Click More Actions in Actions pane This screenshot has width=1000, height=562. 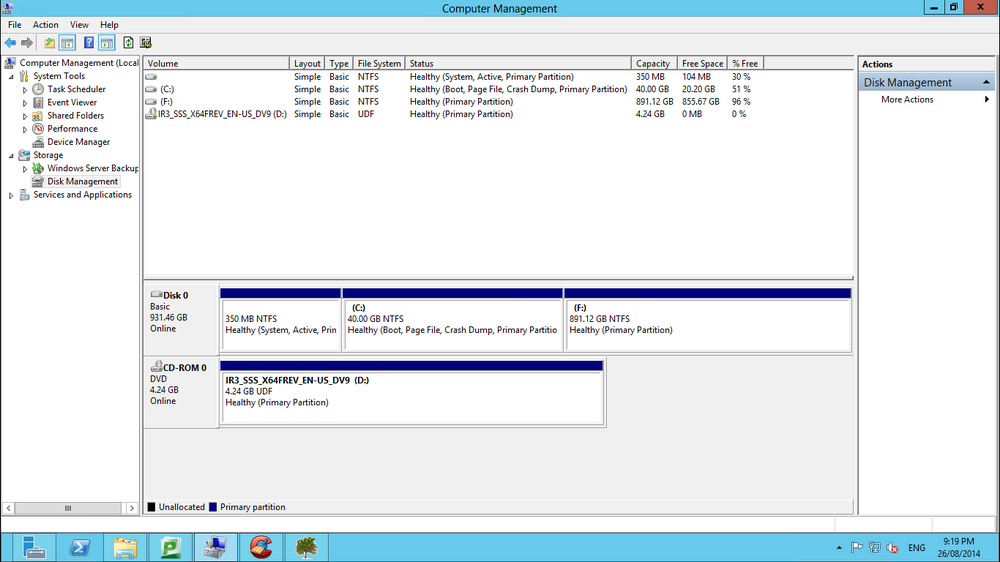907,100
